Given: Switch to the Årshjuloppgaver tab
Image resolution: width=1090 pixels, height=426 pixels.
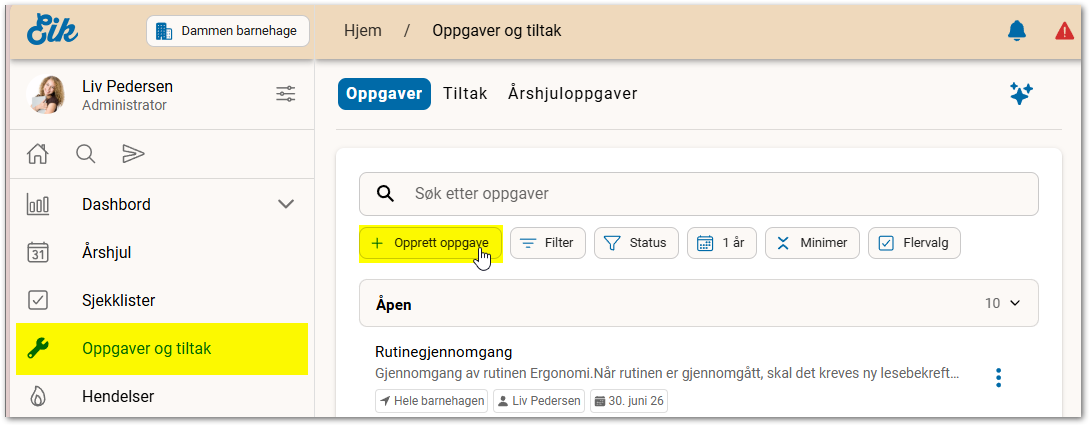Looking at the screenshot, I should pos(573,94).
